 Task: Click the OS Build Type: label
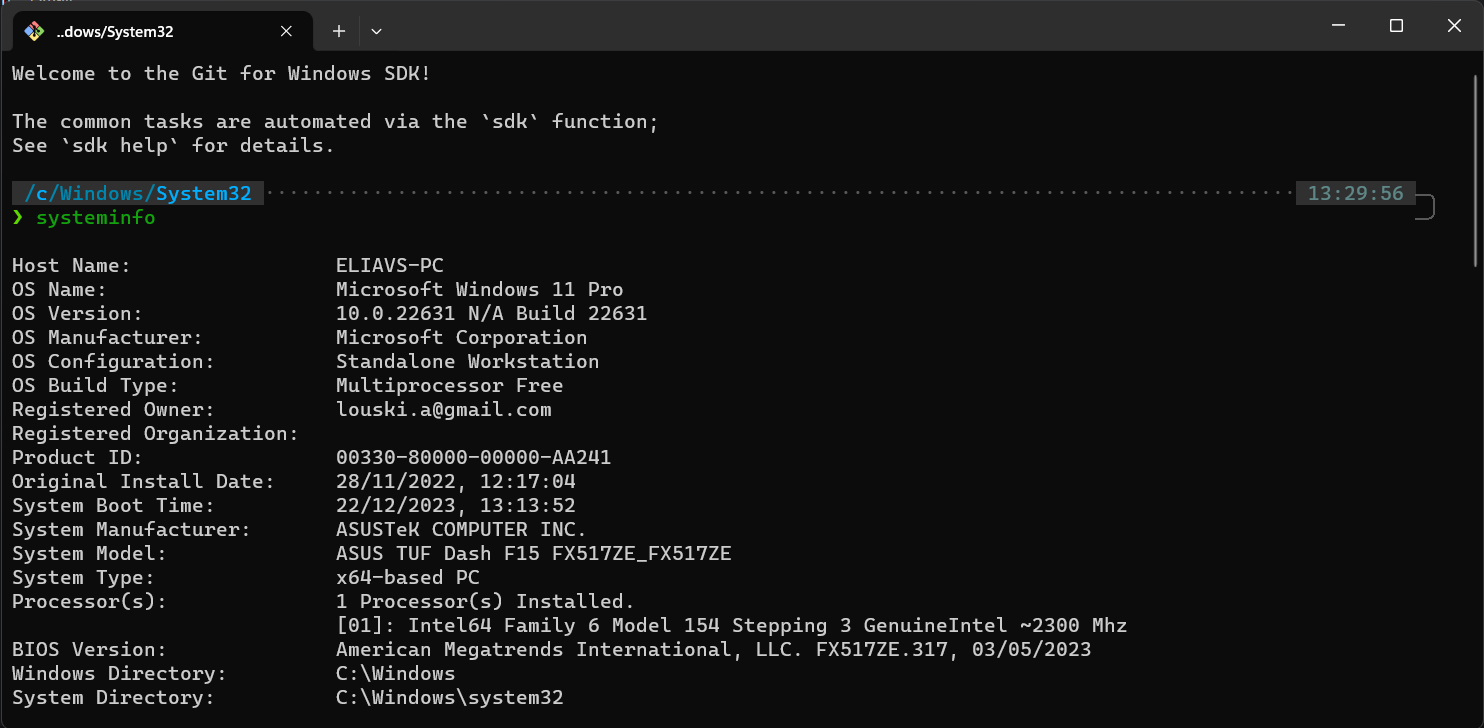[96, 385]
